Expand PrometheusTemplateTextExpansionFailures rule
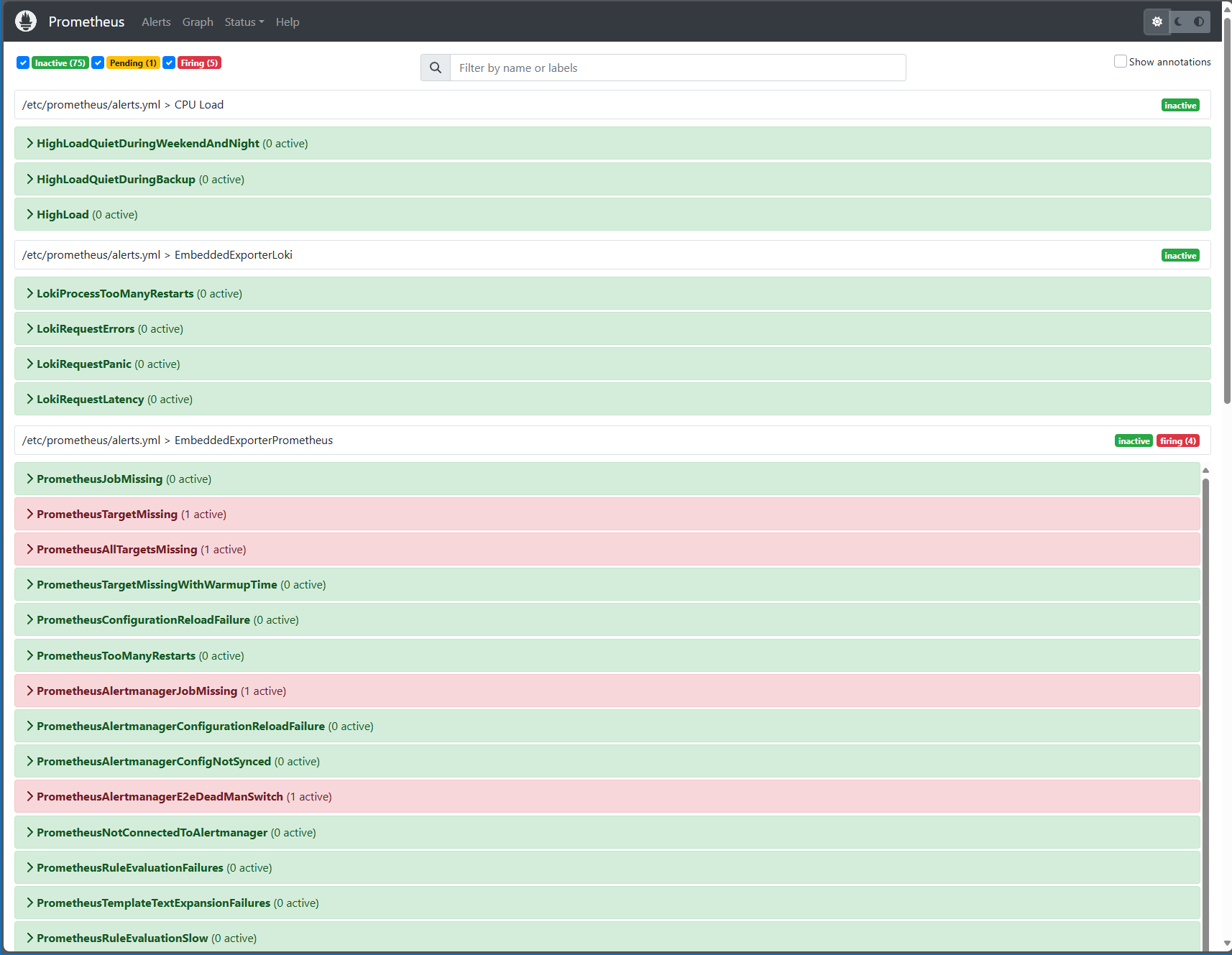Screen dimensions: 1232x955 pyautogui.click(x=607, y=903)
